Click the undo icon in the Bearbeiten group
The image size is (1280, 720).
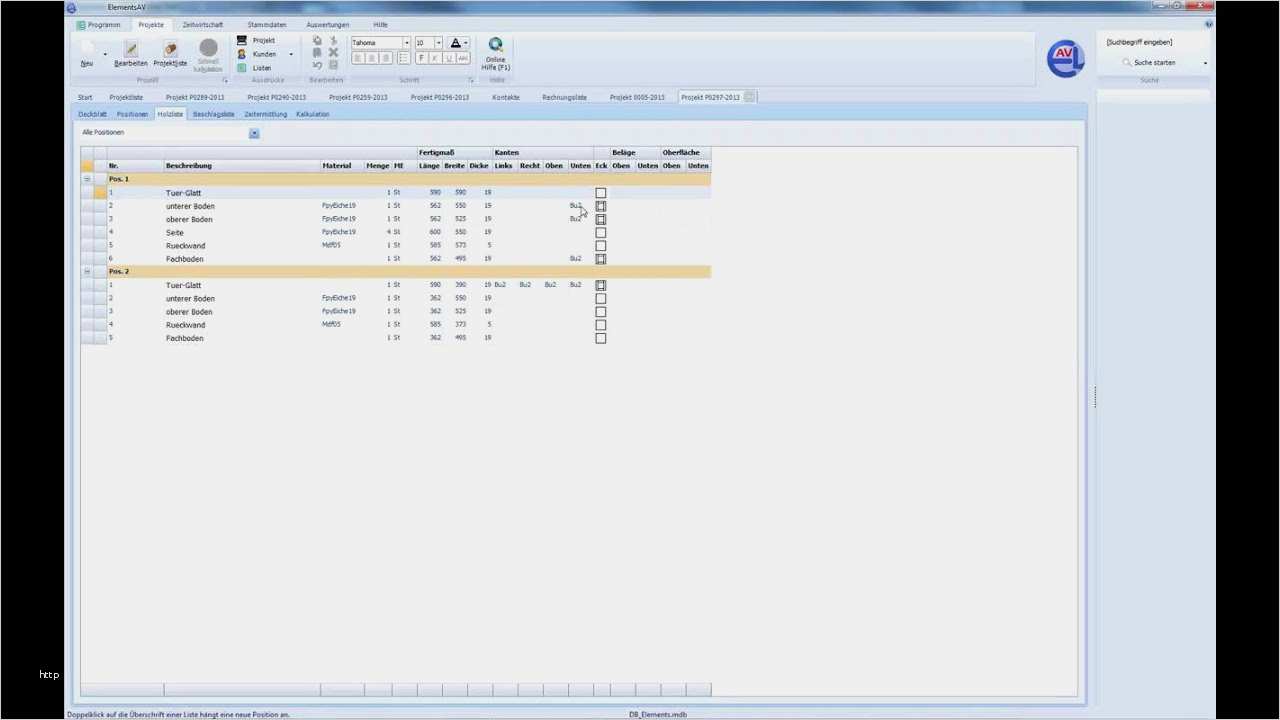[317, 63]
